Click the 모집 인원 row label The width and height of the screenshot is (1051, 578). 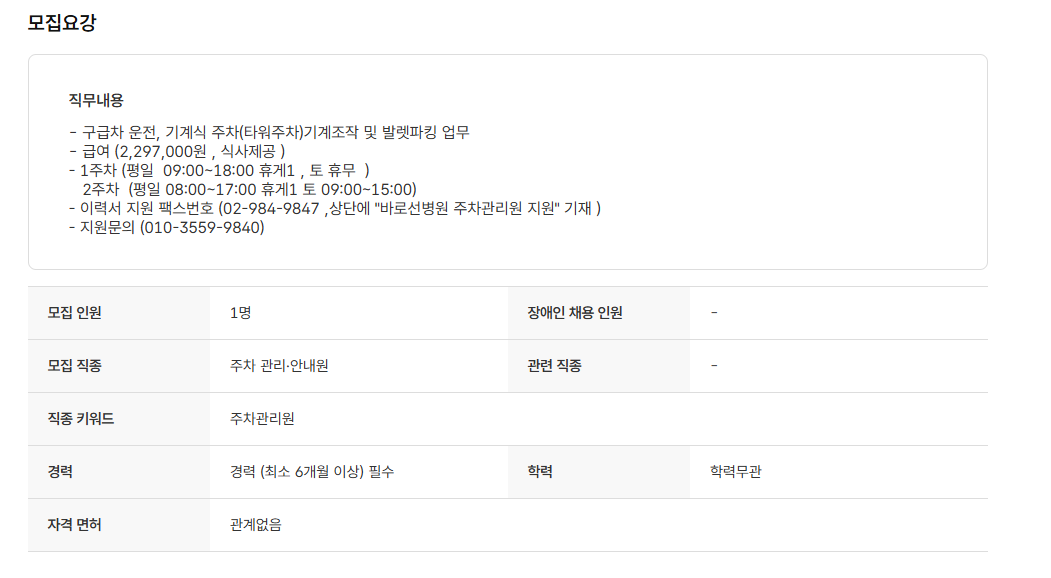(x=75, y=313)
